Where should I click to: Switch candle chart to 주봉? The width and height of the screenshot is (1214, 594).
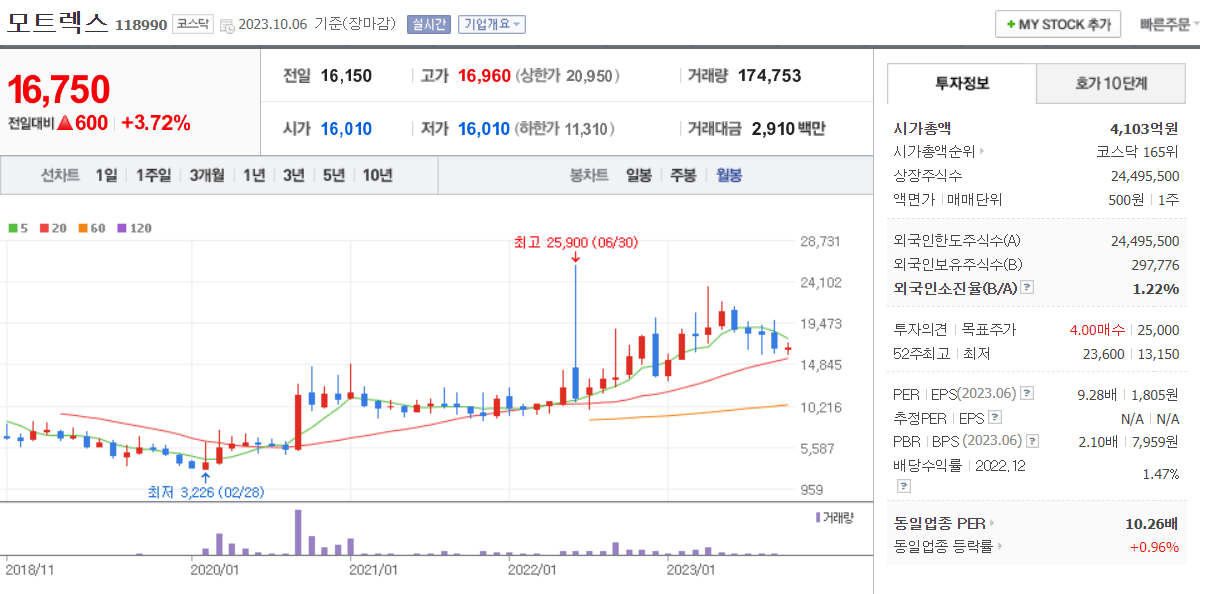coord(683,175)
